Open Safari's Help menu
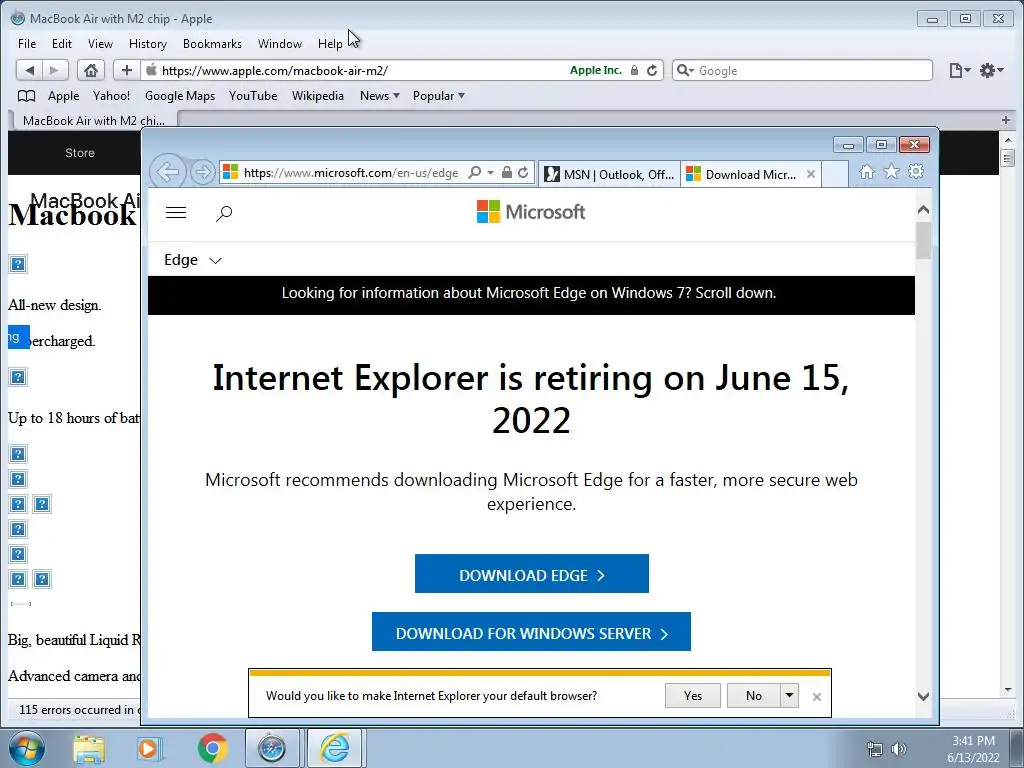1024x768 pixels. coord(330,44)
